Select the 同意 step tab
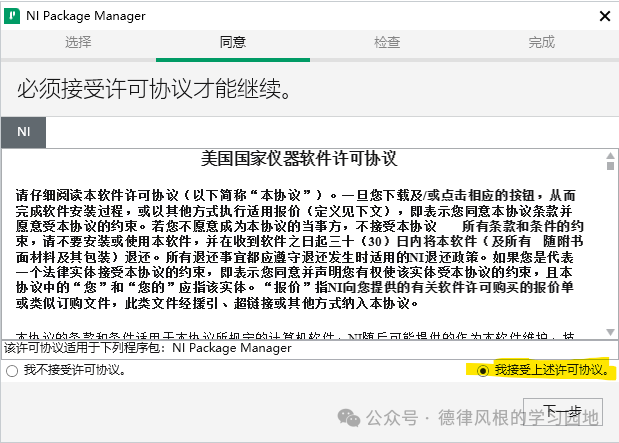This screenshot has width=619, height=443. click(x=233, y=42)
